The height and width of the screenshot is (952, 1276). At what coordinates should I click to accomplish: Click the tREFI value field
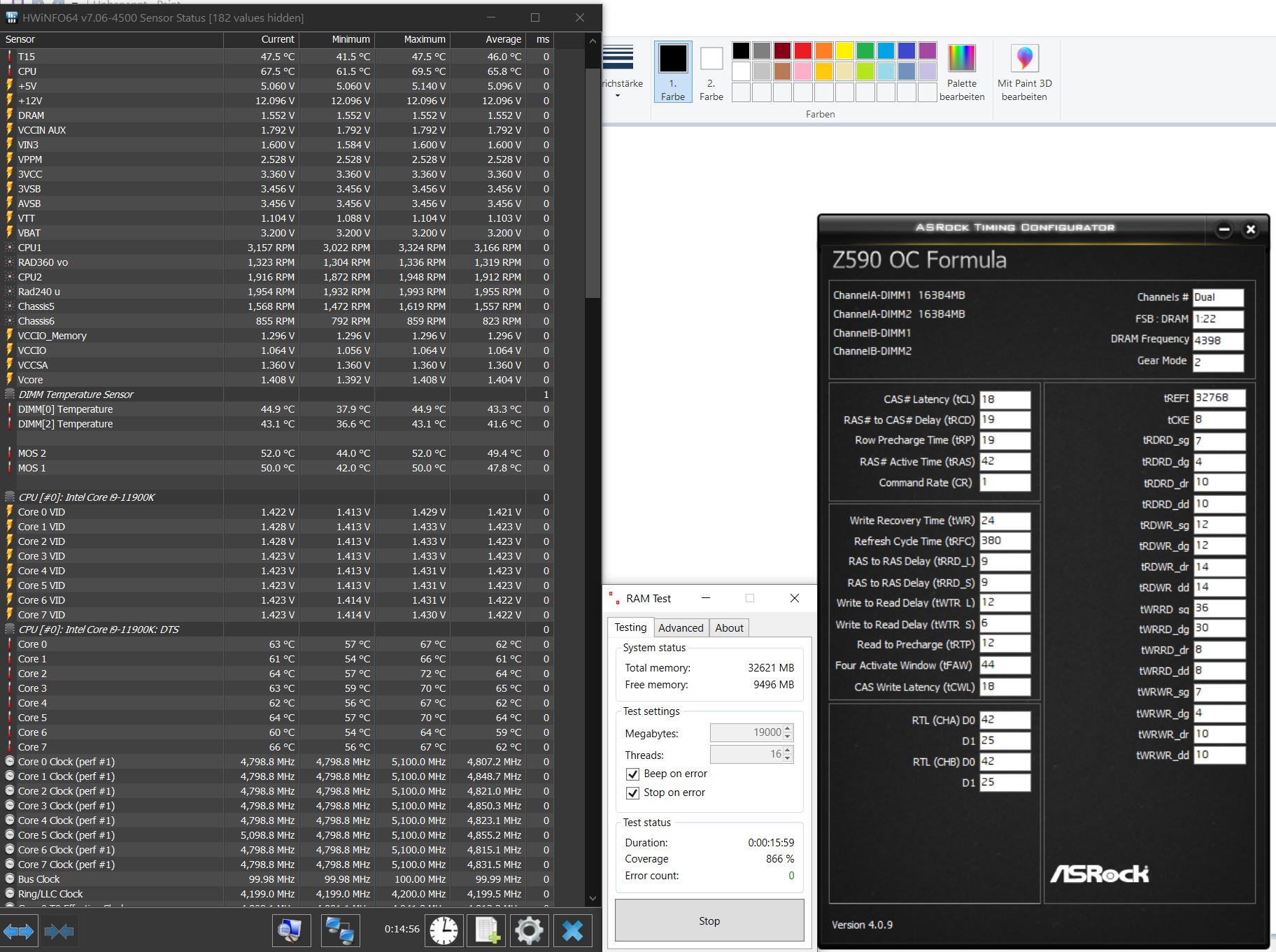1219,398
